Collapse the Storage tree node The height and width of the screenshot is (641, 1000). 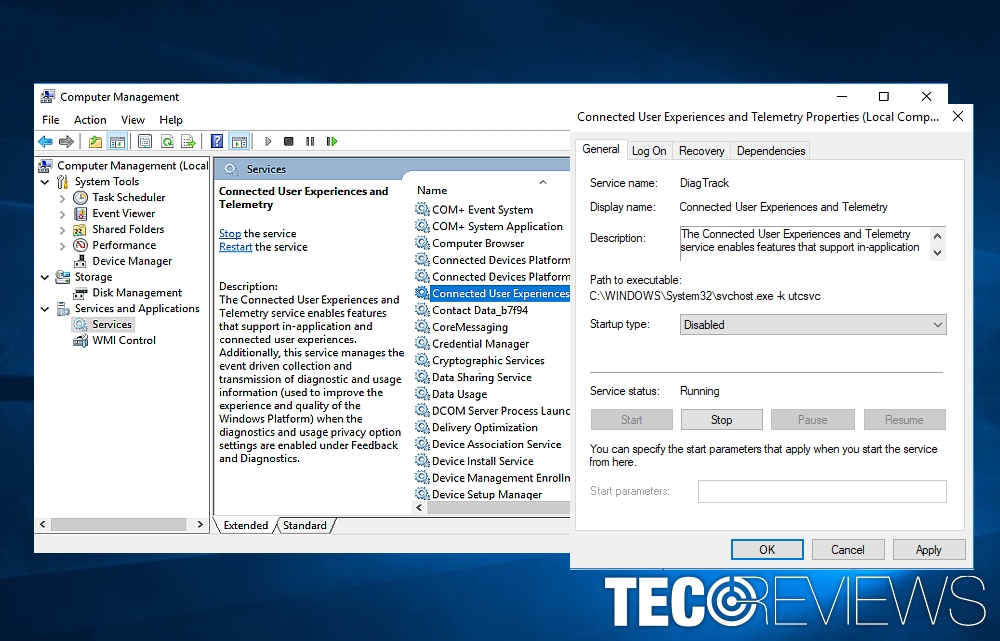click(x=45, y=277)
